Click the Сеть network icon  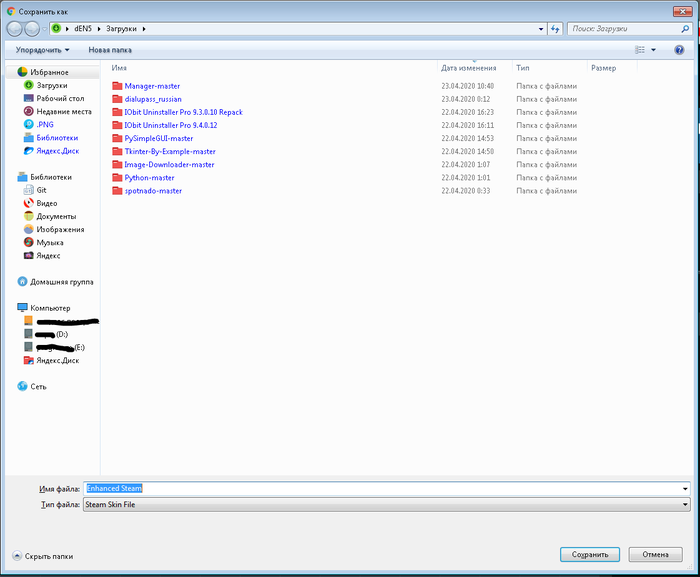(23, 386)
